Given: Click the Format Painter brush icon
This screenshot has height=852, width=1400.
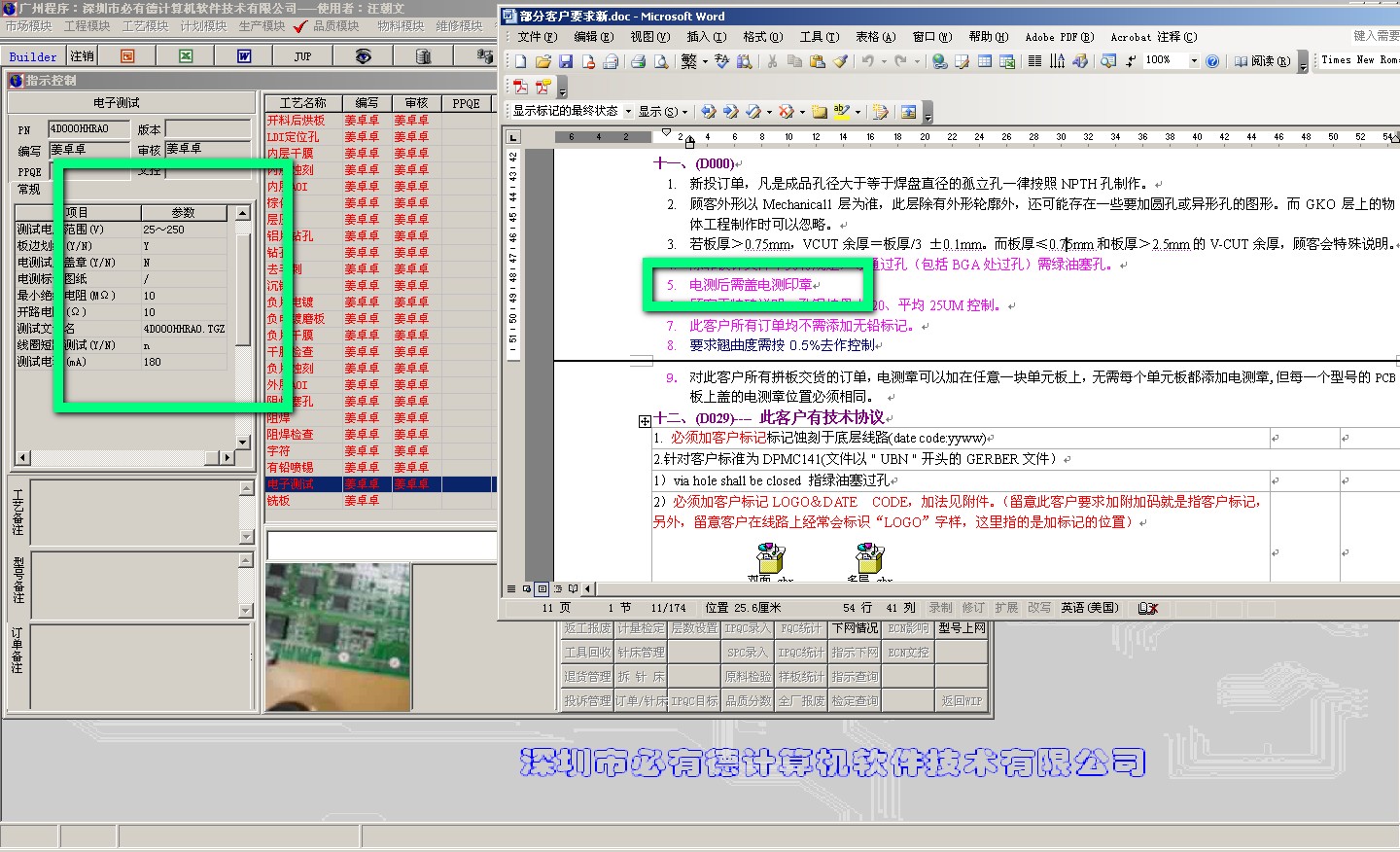Looking at the screenshot, I should click(840, 61).
